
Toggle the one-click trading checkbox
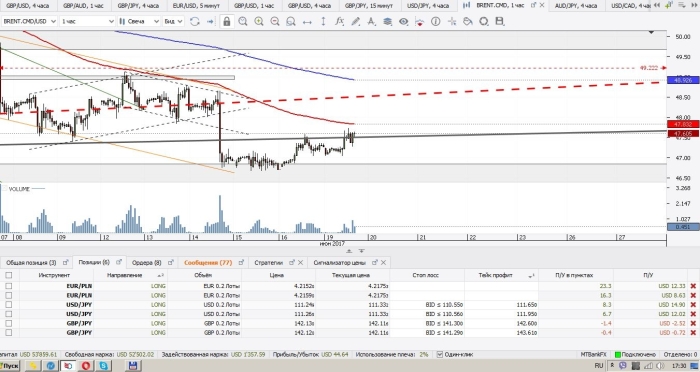pyautogui.click(x=440, y=355)
